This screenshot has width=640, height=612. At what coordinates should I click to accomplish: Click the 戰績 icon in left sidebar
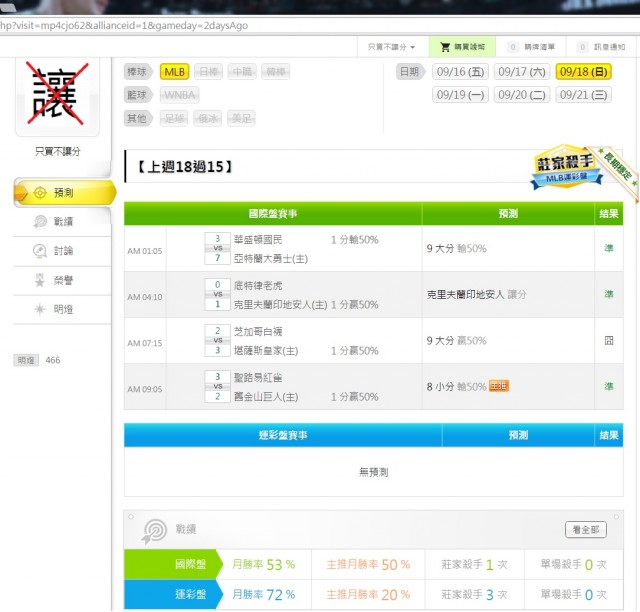(x=40, y=221)
